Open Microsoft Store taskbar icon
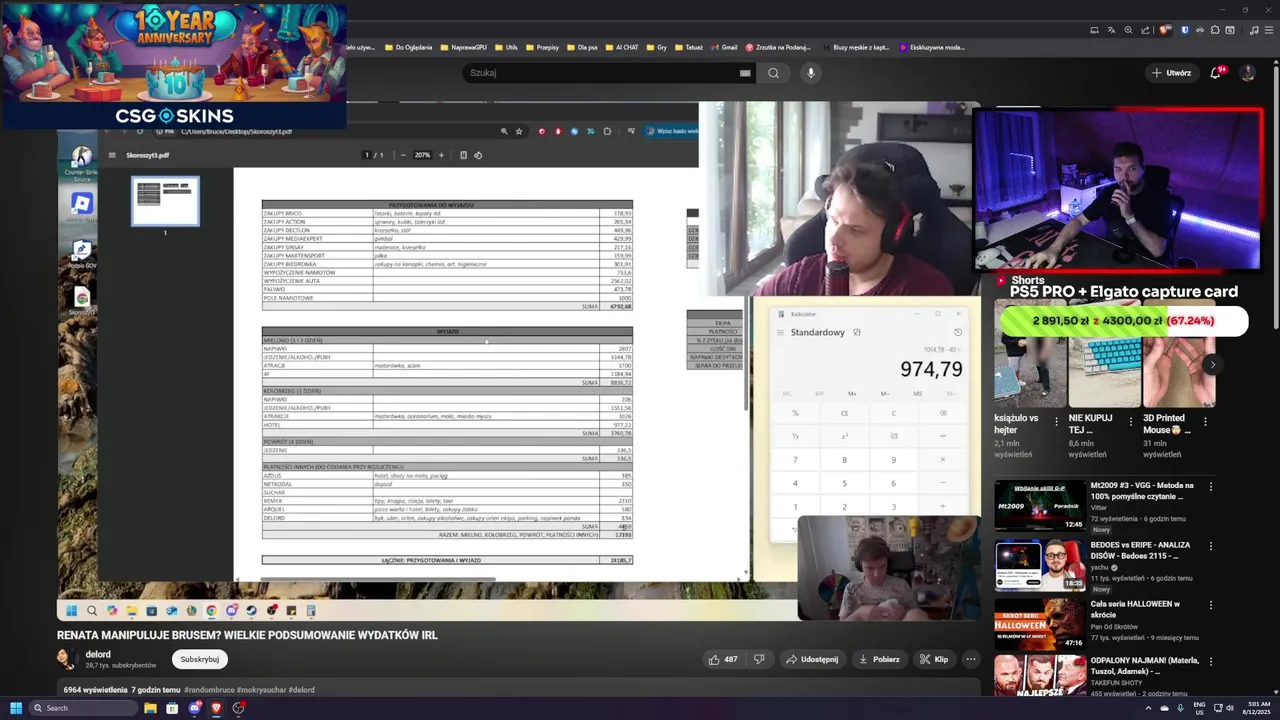1280x720 pixels. point(172,708)
